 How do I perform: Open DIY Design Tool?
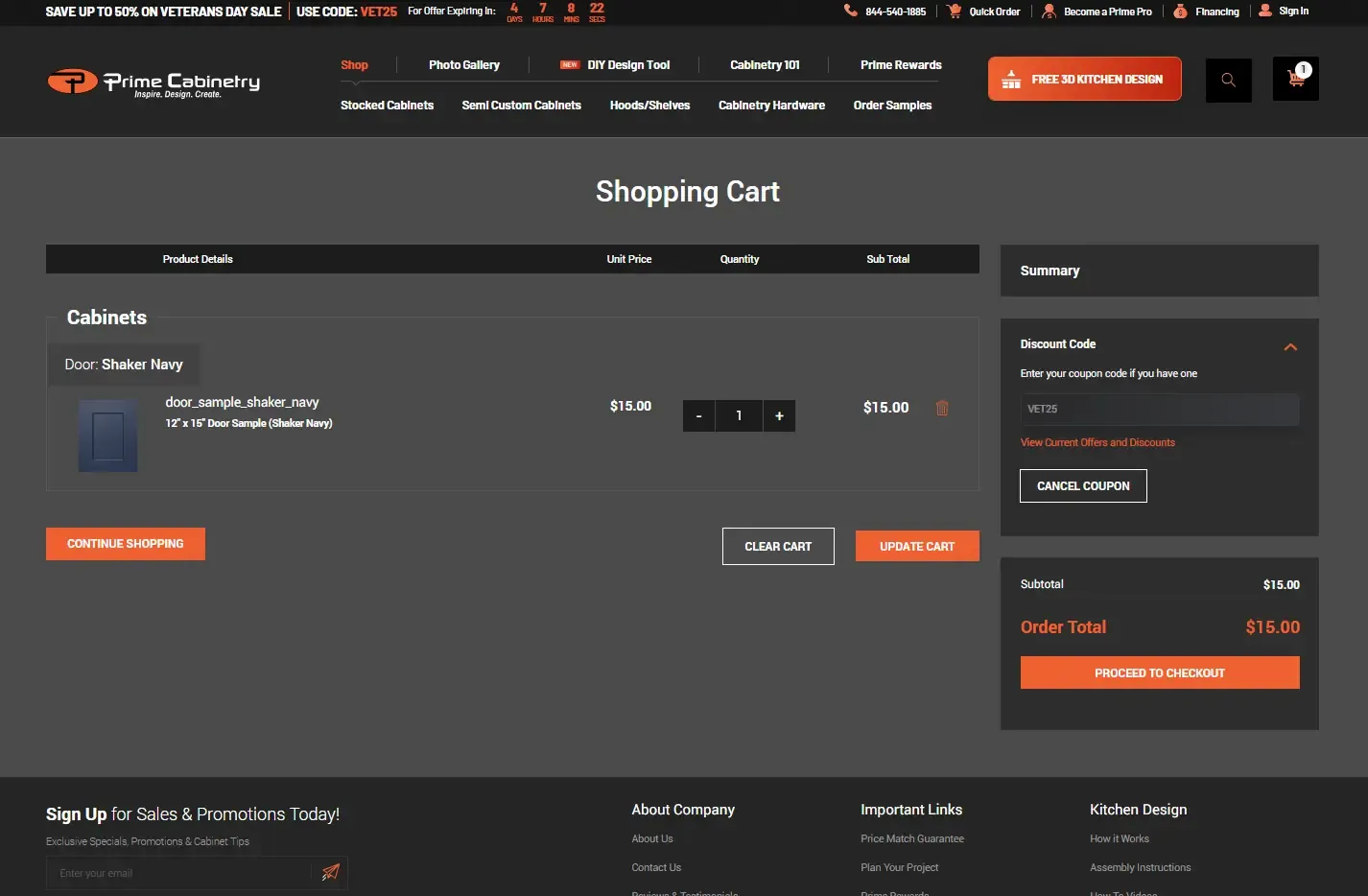pyautogui.click(x=628, y=65)
